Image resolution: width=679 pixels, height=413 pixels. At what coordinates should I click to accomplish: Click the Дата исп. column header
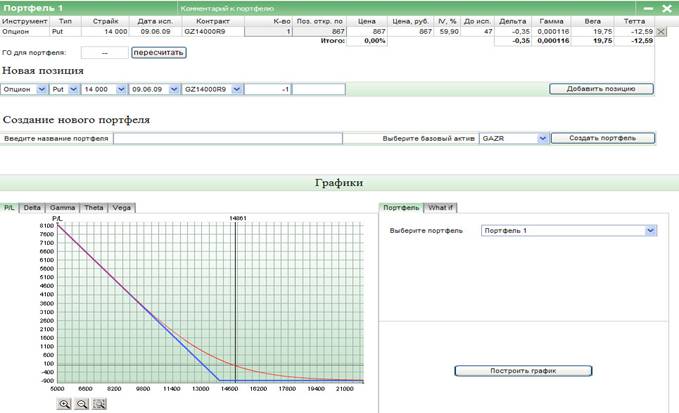click(x=155, y=21)
